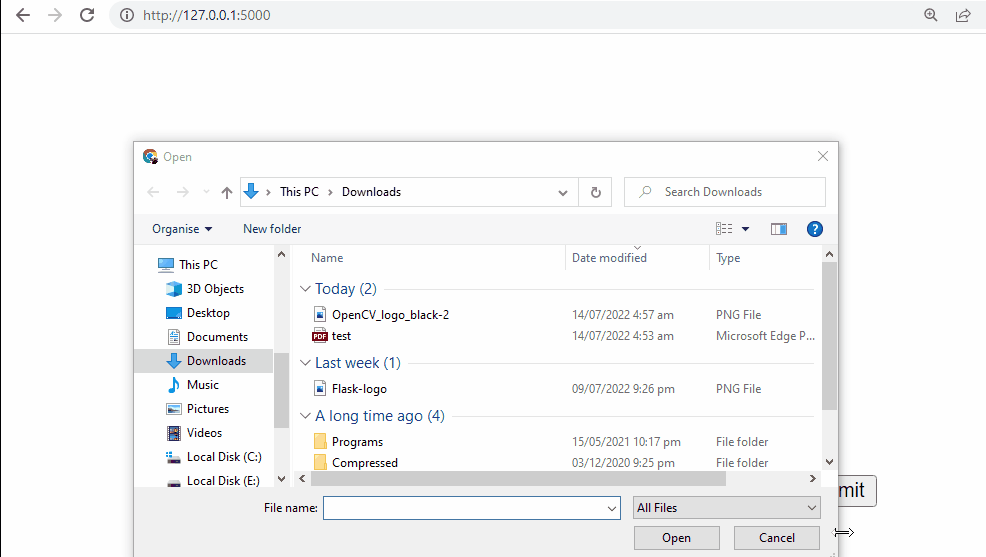The height and width of the screenshot is (557, 986).
Task: Select This PC in navigation tree
Action: click(198, 265)
